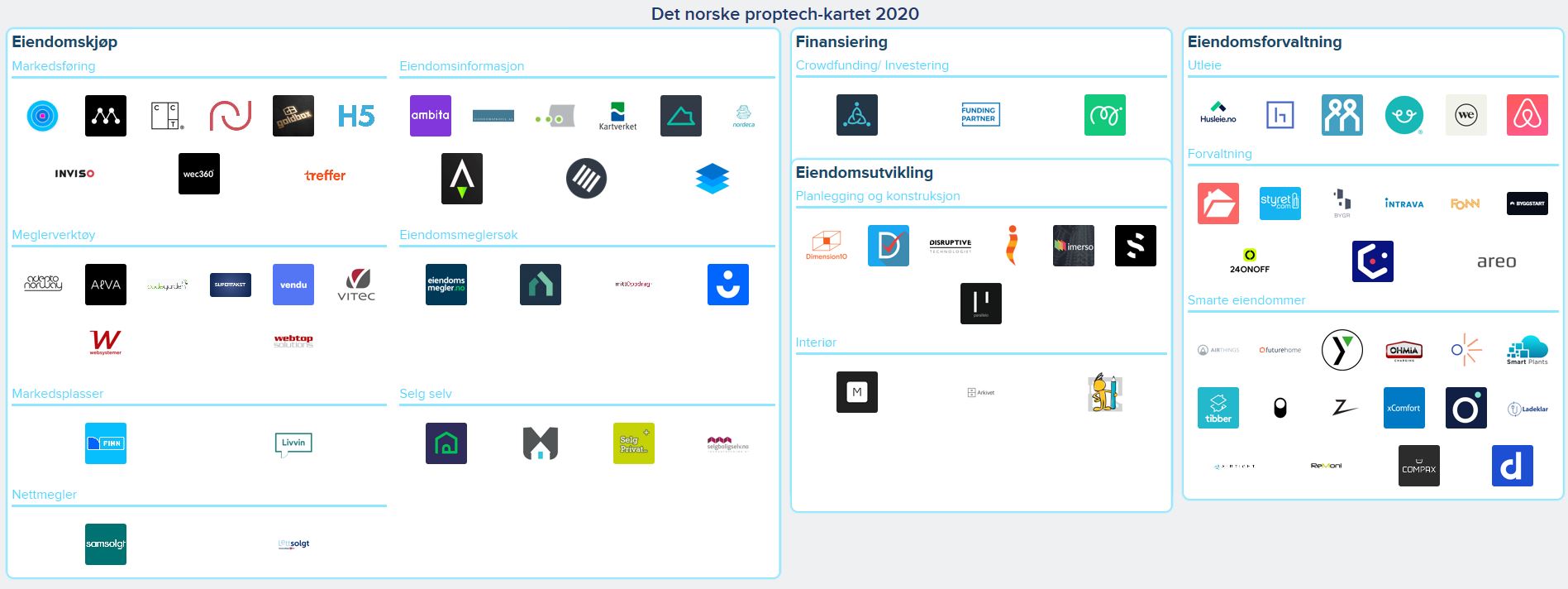Open the FONN logo
The height and width of the screenshot is (589, 1568).
[x=1466, y=204]
